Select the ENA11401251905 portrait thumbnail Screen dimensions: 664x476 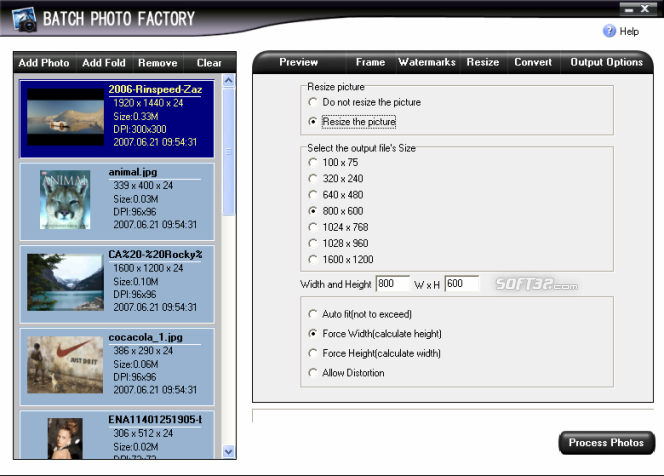65,439
